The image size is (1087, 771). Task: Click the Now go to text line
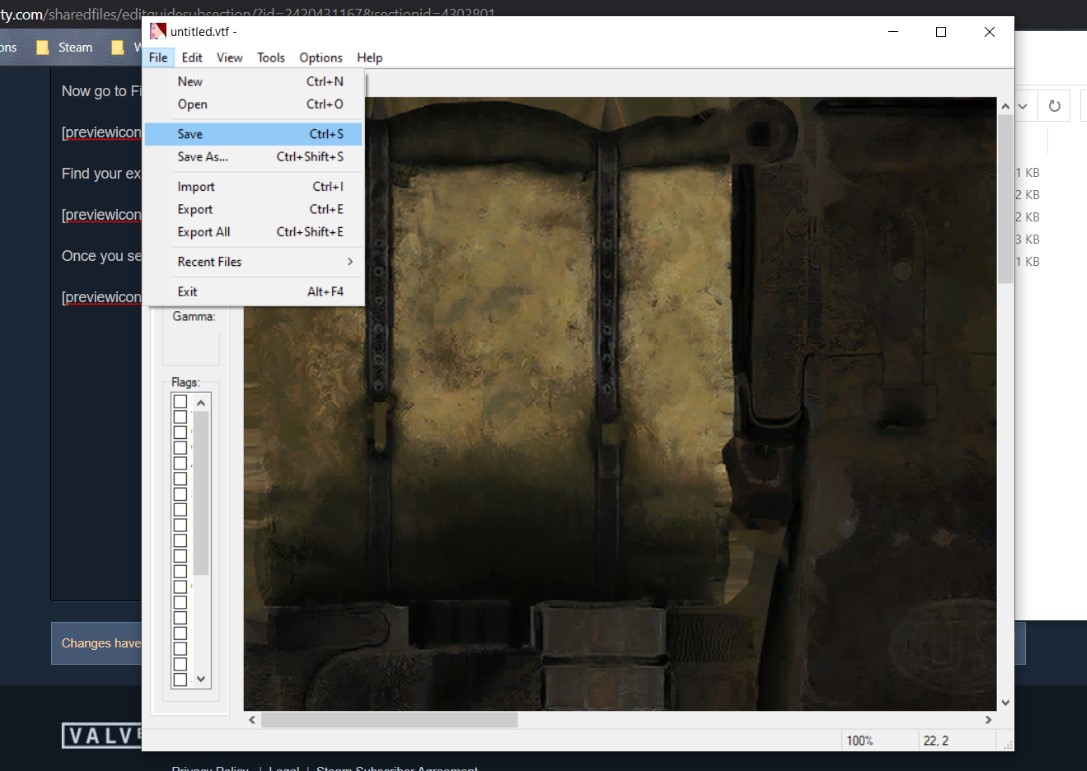tap(101, 91)
